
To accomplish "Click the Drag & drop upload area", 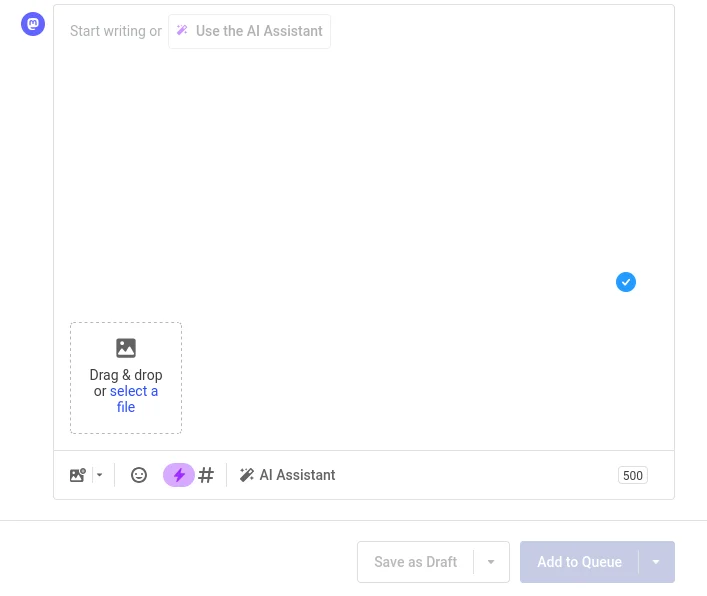I will (126, 378).
